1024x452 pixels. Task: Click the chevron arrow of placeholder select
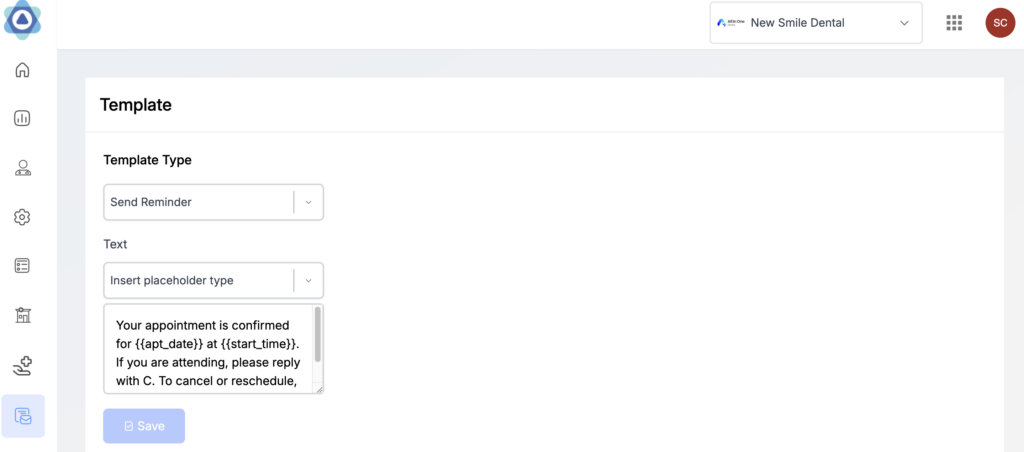pos(308,281)
